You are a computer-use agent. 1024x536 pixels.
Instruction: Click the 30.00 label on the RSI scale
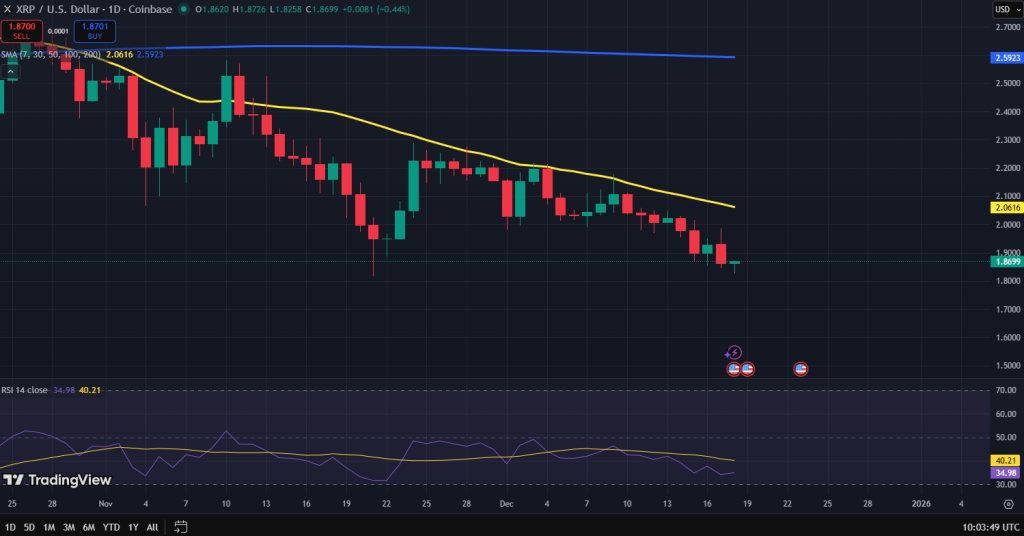coord(1006,484)
